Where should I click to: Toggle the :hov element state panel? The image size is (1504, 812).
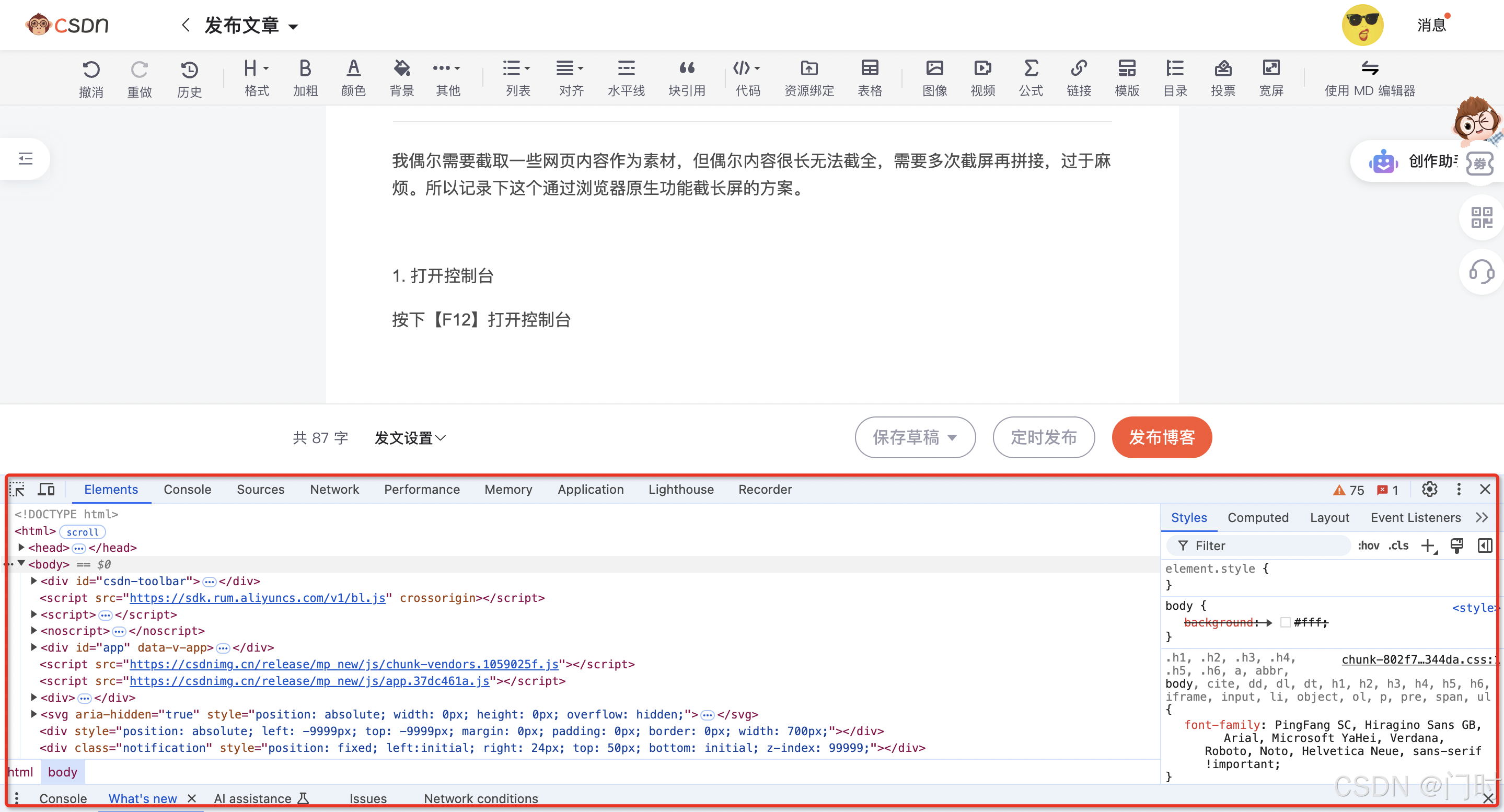coord(1368,545)
